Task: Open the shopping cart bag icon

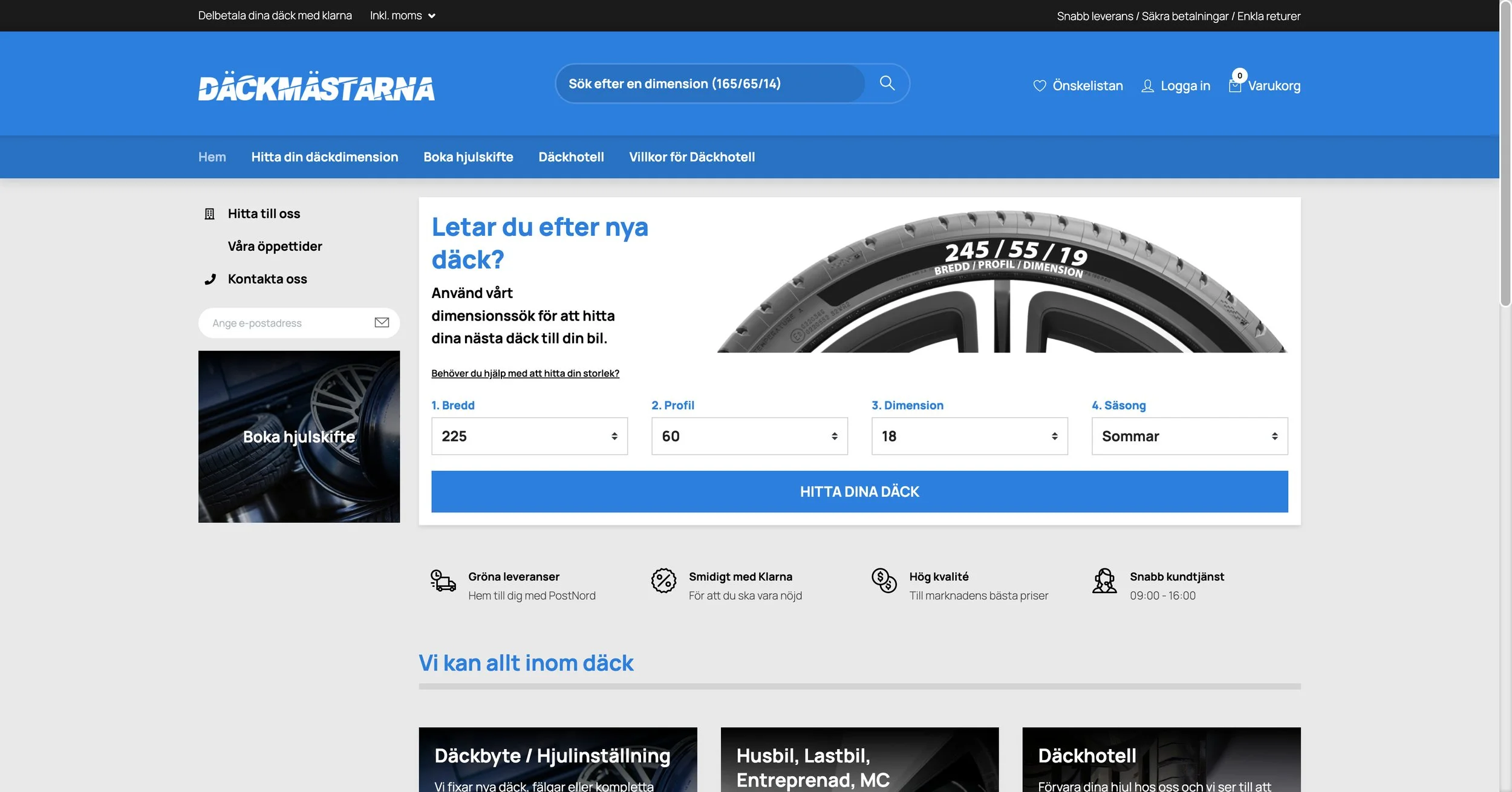Action: (x=1234, y=86)
